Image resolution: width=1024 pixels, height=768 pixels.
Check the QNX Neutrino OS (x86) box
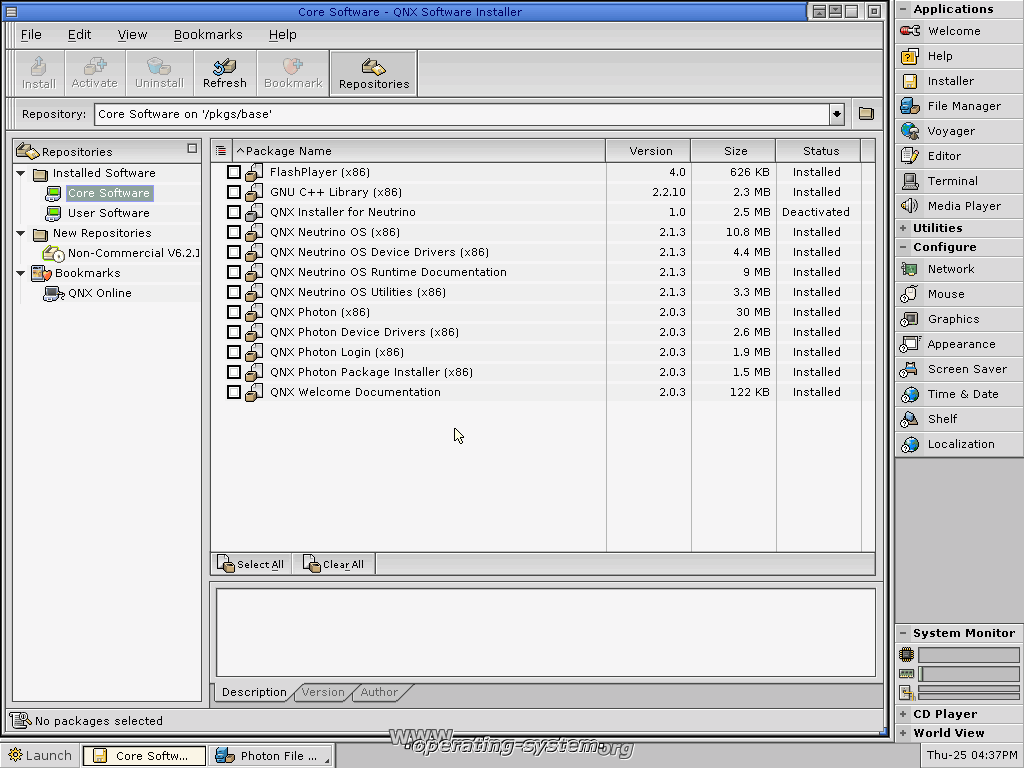pyautogui.click(x=234, y=232)
